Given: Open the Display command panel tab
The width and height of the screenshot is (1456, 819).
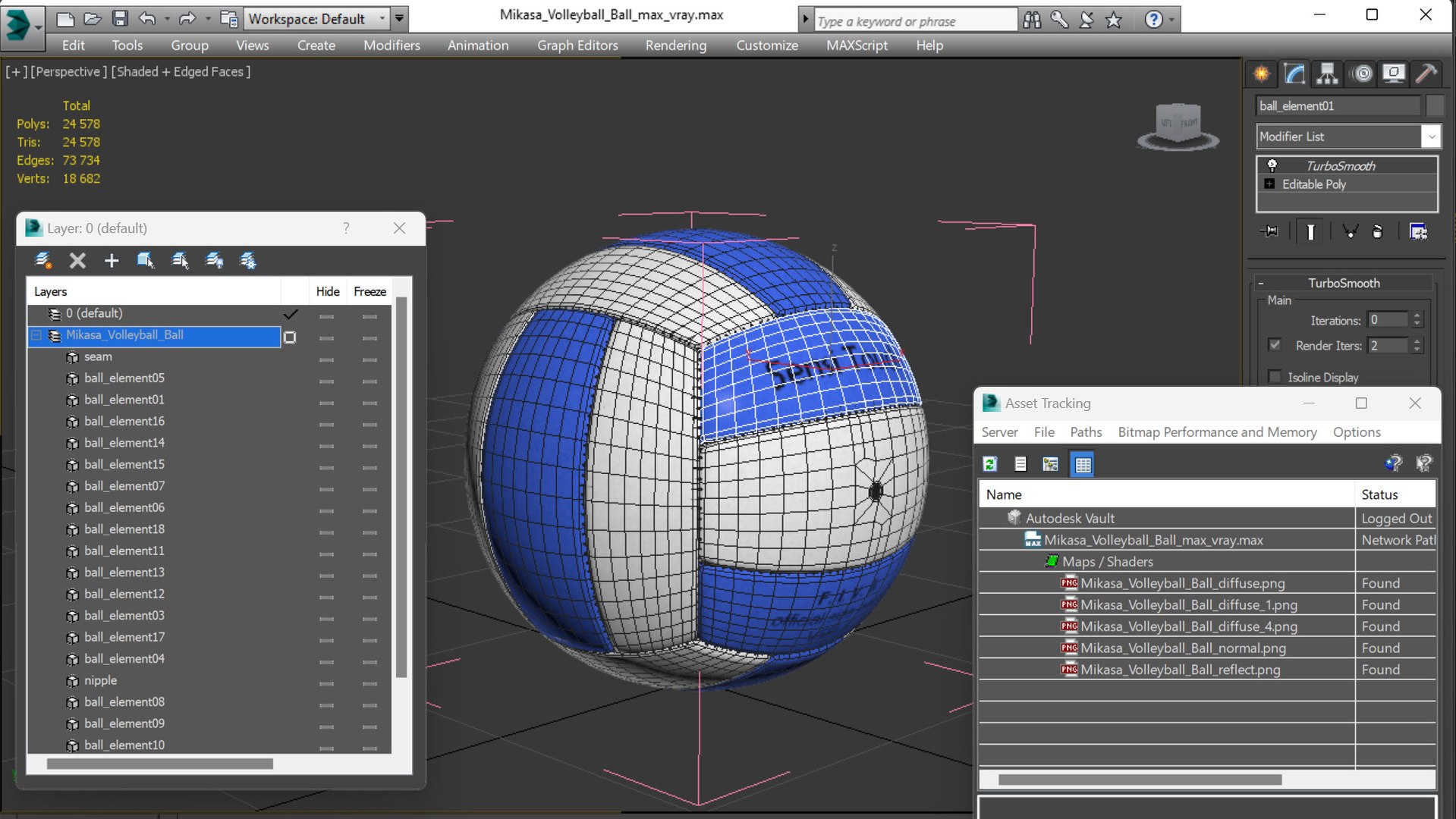Looking at the screenshot, I should (1394, 74).
